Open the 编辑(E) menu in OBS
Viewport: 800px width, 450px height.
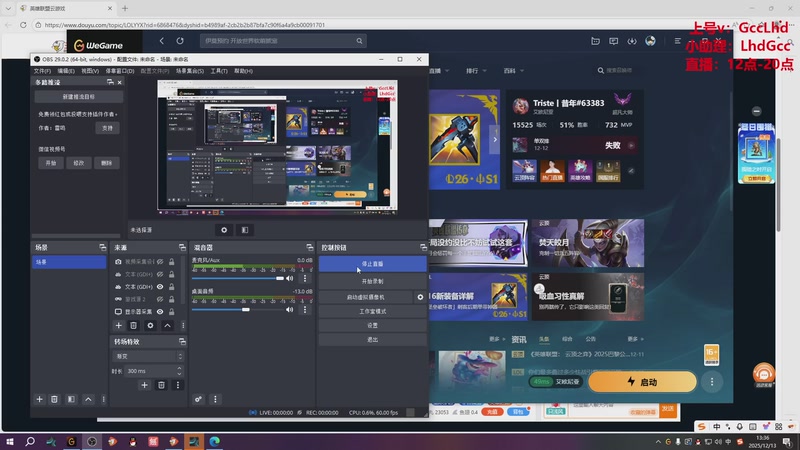(66, 71)
